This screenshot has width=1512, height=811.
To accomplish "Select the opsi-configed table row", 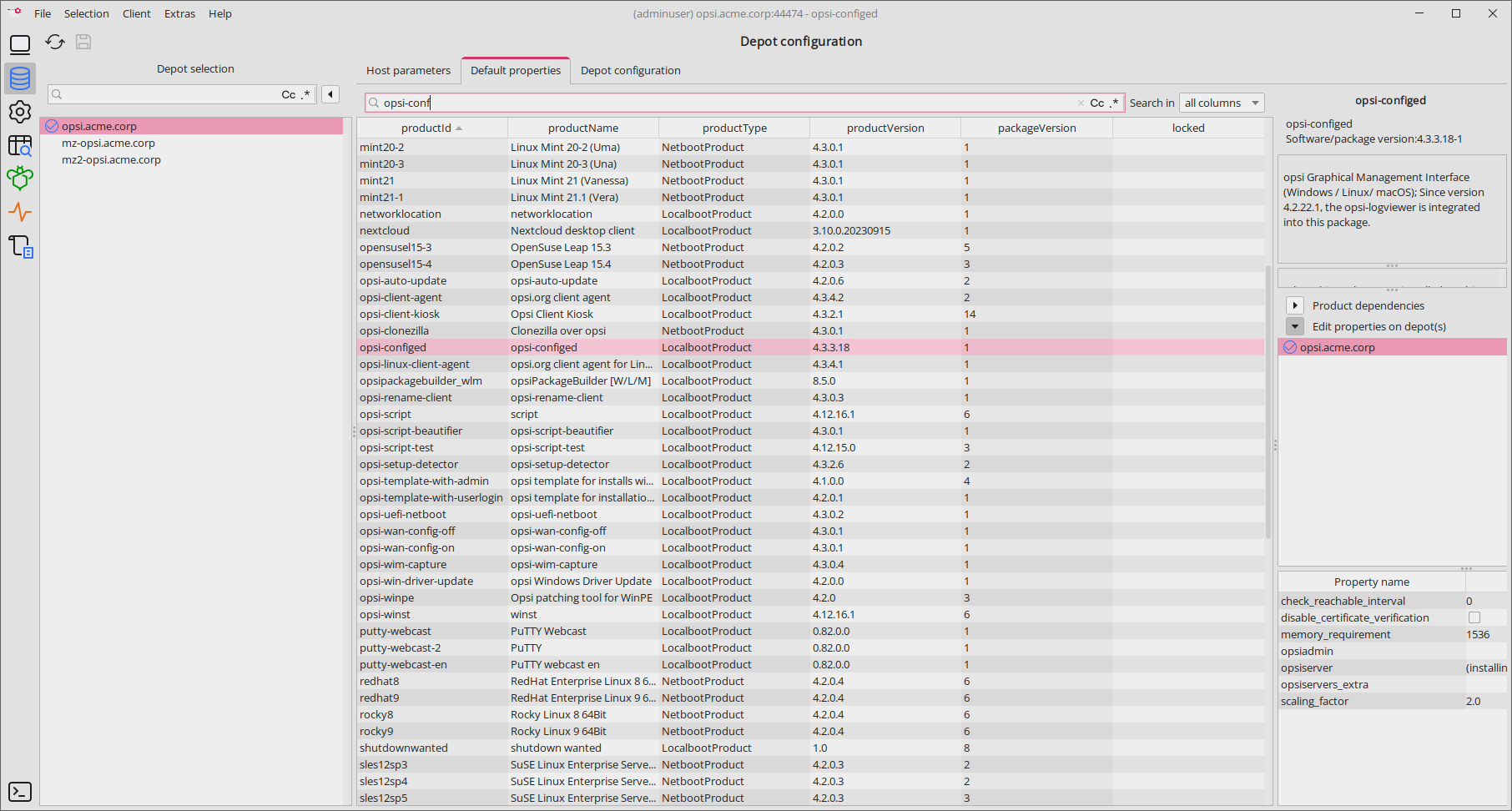I will (810, 347).
